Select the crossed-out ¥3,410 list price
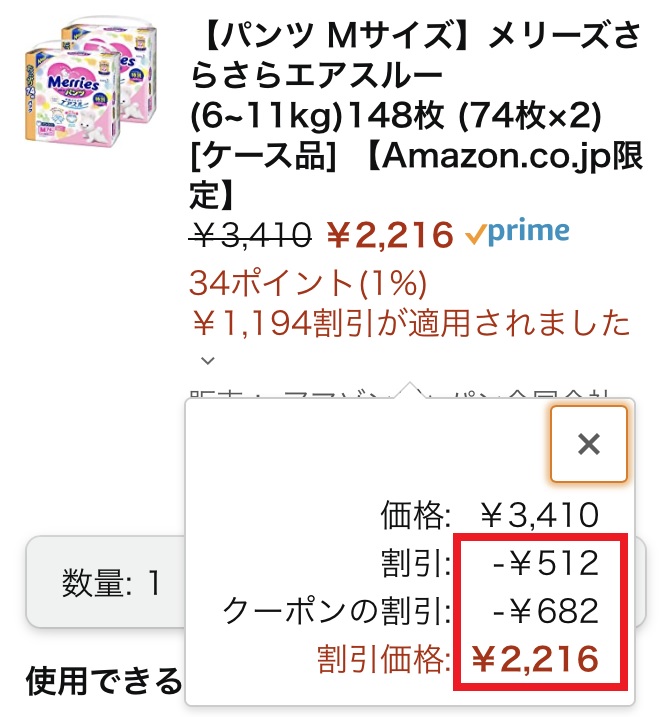 click(x=251, y=235)
